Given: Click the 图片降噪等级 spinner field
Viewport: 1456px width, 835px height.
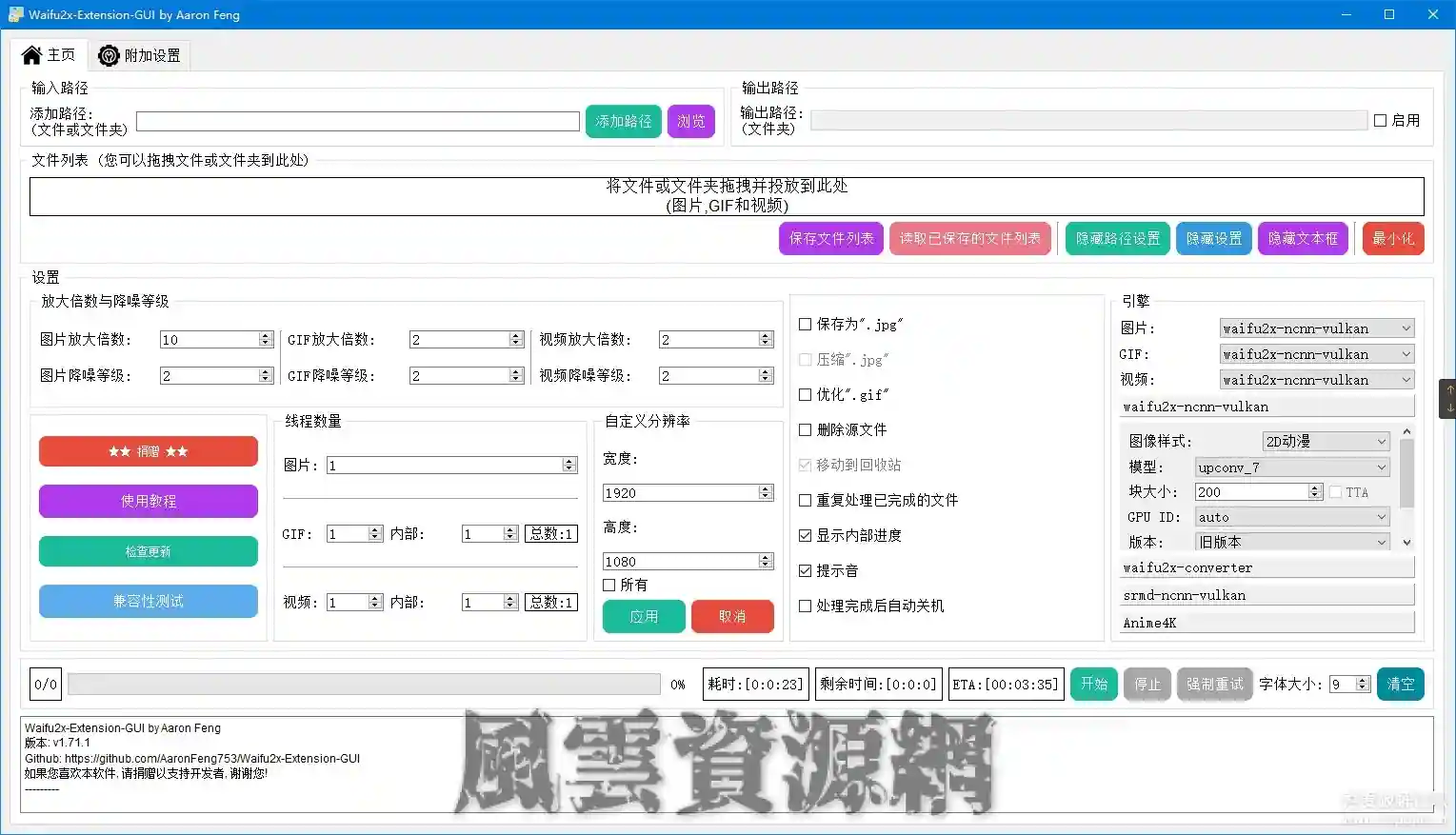Looking at the screenshot, I should (x=216, y=376).
